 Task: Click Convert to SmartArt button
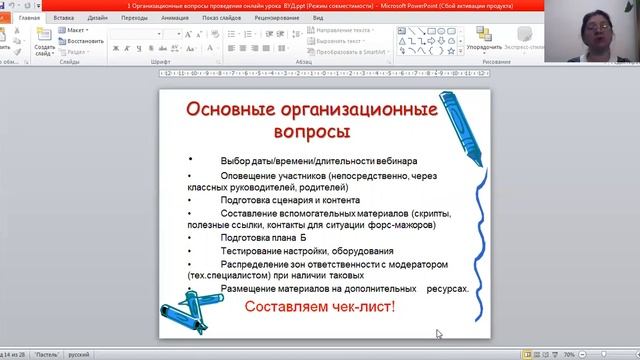click(x=348, y=52)
